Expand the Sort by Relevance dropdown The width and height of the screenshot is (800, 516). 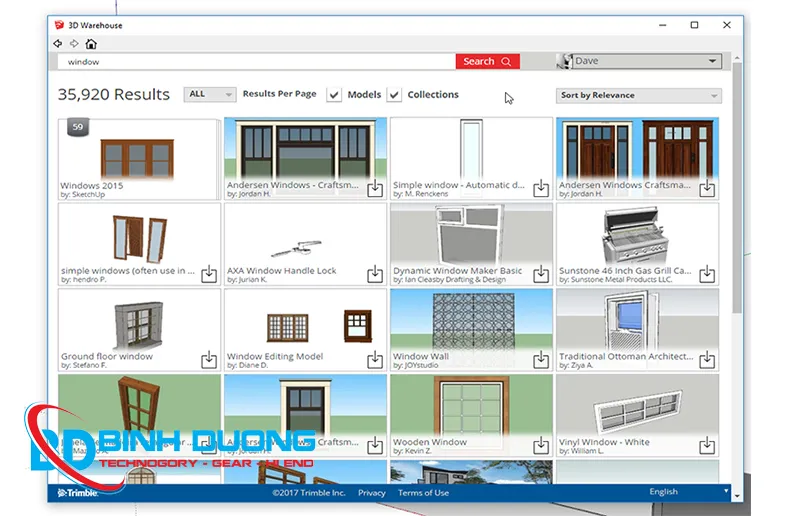tap(638, 95)
